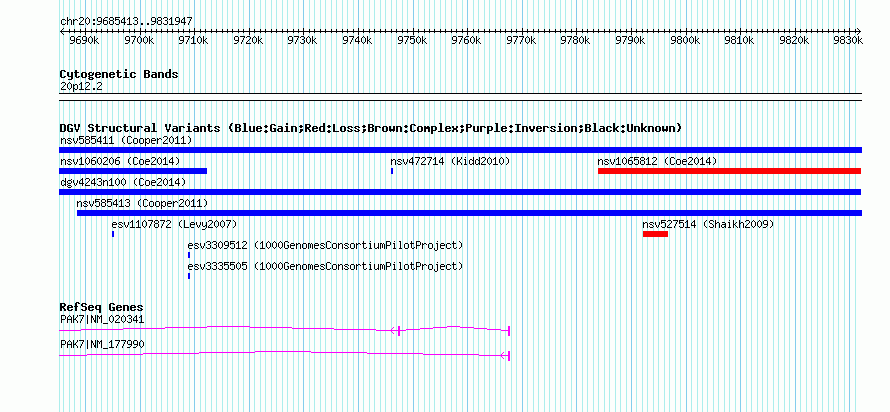Open the nsv585413 (Cooper2011) label
The width and height of the screenshot is (890, 412).
click(x=142, y=203)
